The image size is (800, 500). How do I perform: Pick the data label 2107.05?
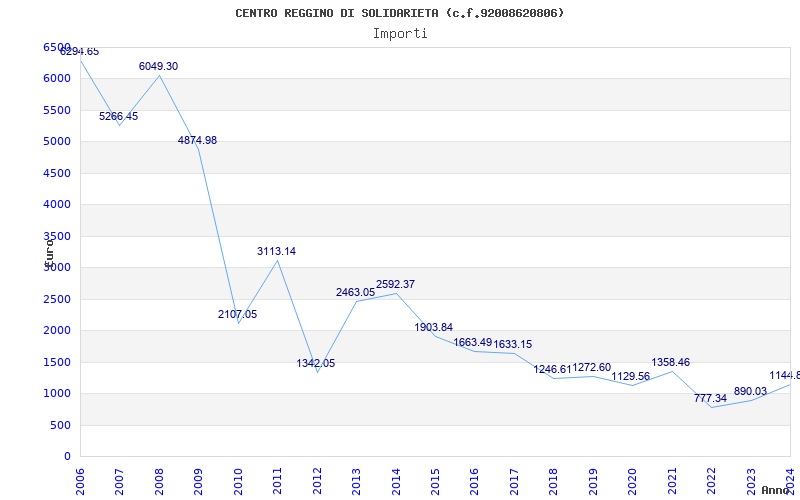click(237, 314)
